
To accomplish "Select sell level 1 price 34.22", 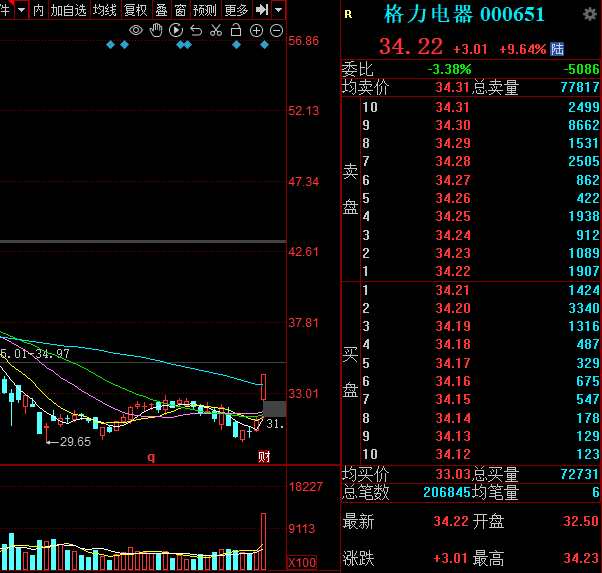I will pos(453,271).
